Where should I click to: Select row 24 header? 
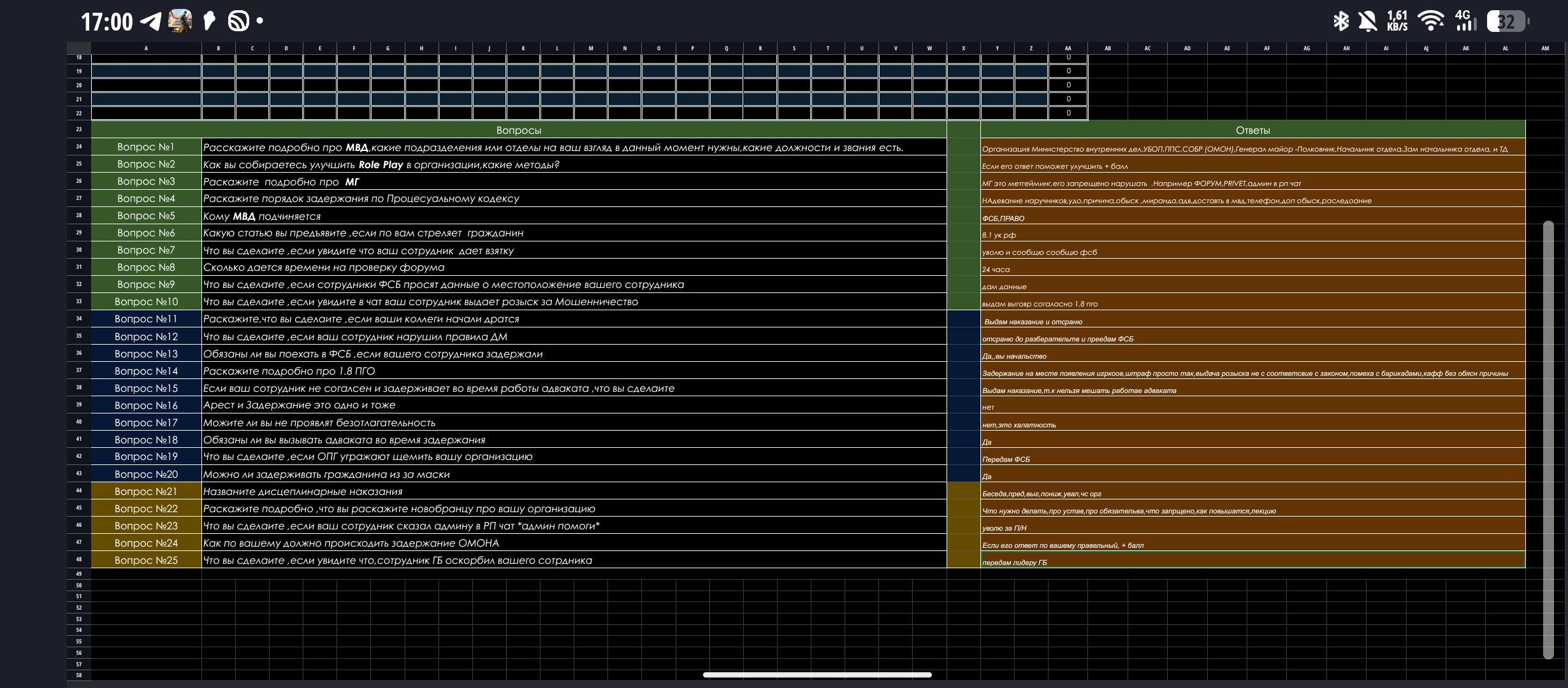[x=79, y=147]
